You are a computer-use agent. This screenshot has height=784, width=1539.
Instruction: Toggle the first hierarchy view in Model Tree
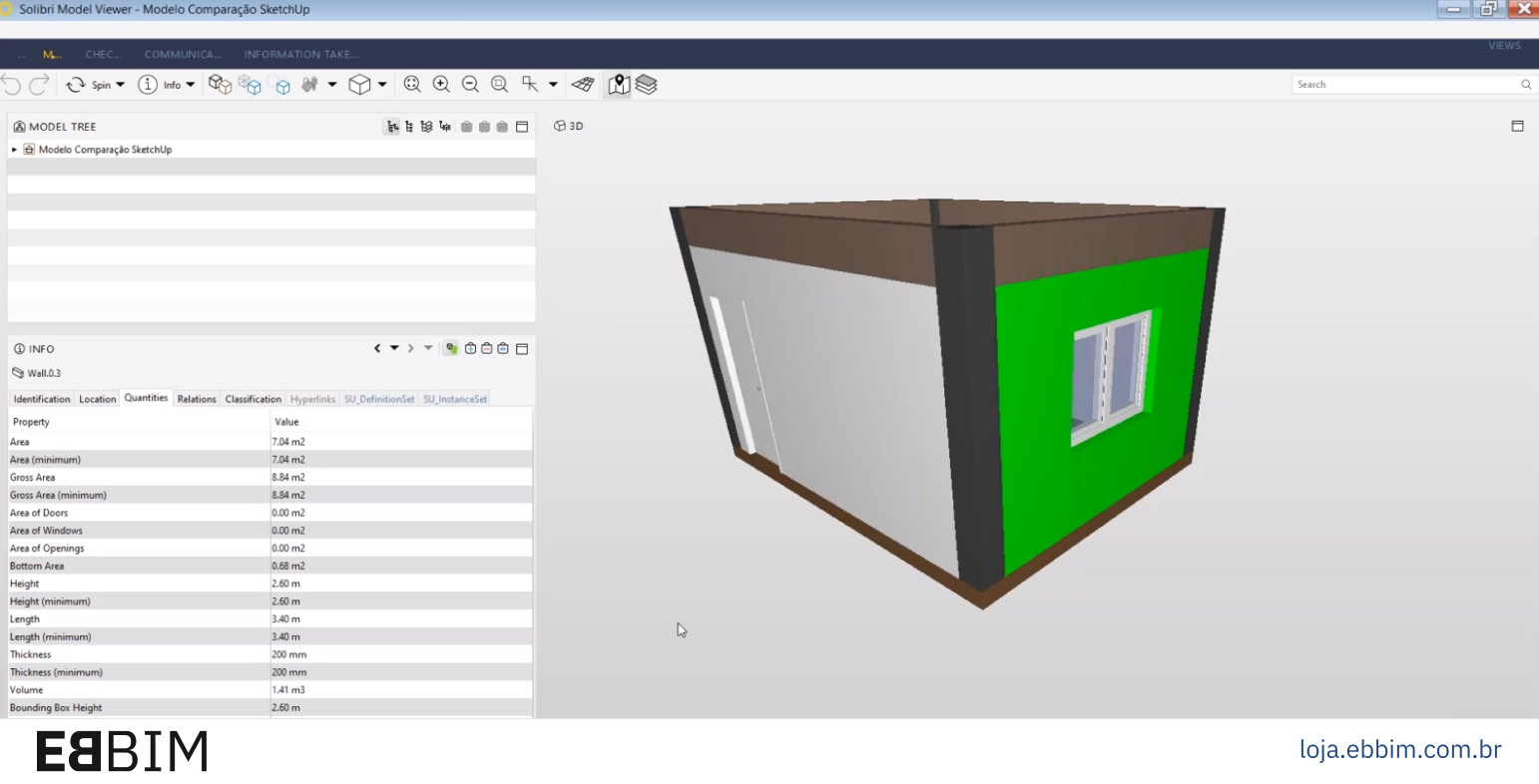(392, 127)
